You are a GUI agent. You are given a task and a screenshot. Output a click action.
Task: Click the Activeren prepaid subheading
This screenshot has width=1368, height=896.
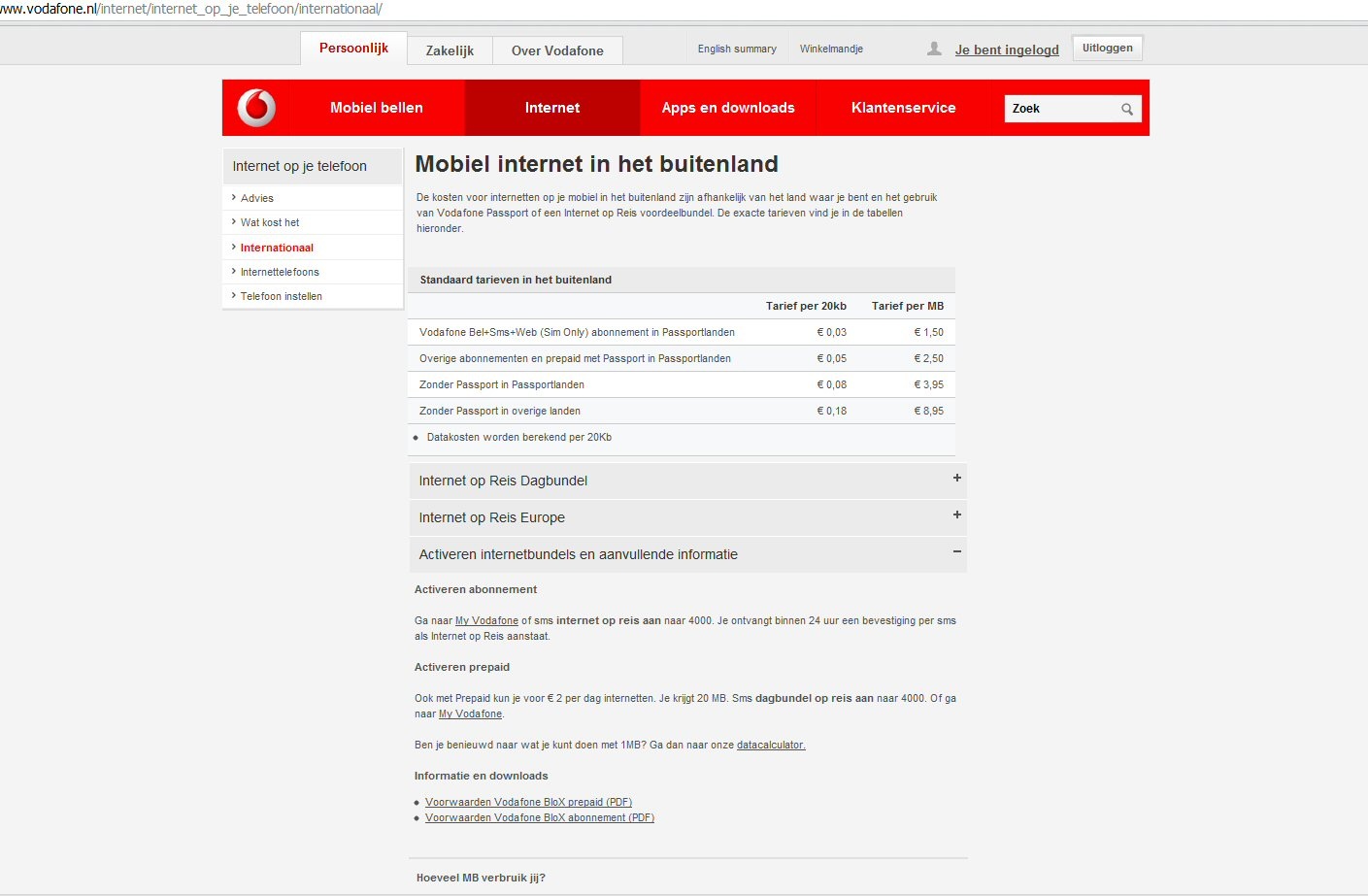click(x=462, y=667)
